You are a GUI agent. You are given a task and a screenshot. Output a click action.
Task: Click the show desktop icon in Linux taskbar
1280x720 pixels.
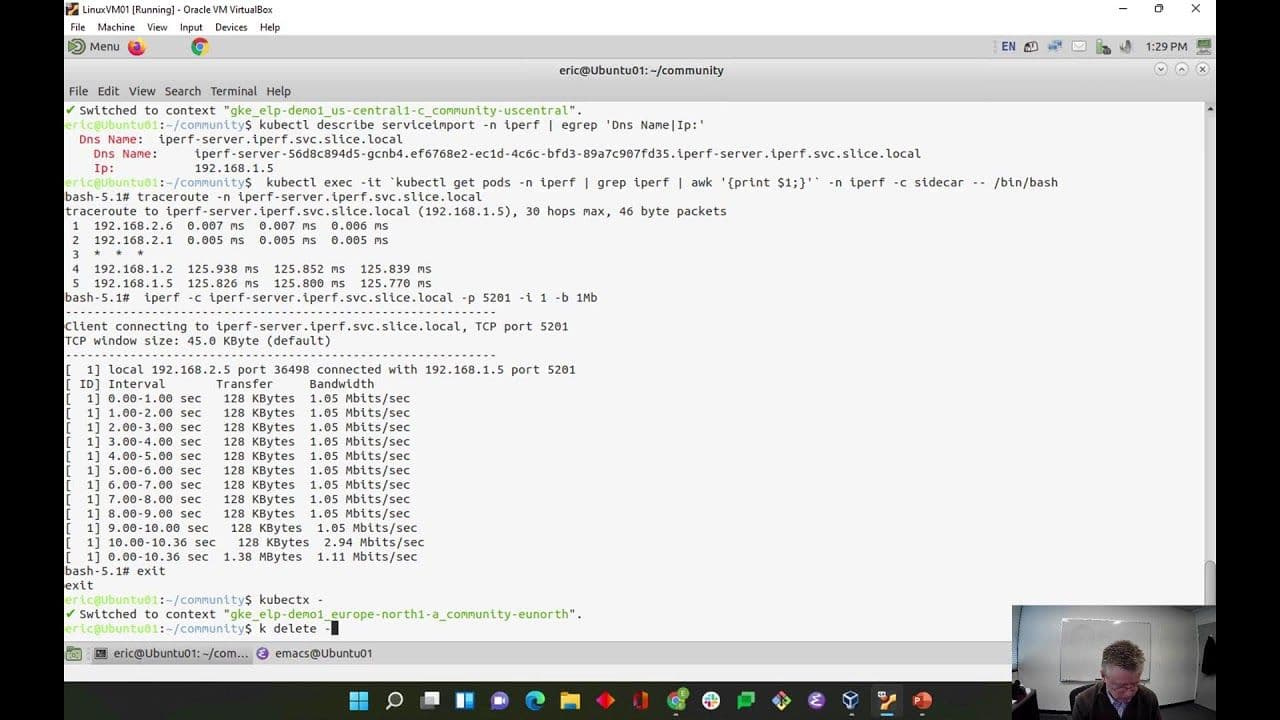point(74,653)
